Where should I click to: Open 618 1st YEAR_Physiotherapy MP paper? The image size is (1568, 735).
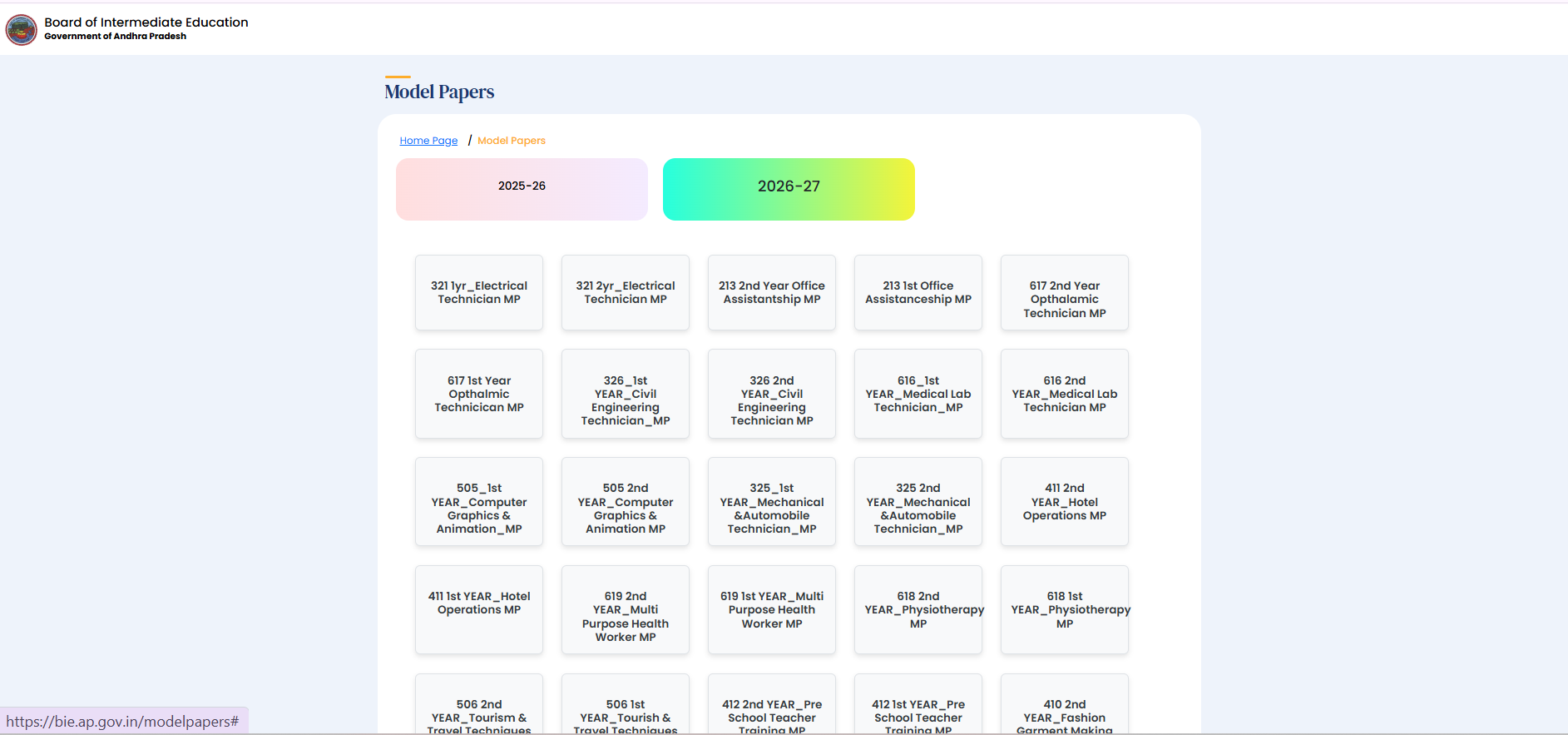1065,610
